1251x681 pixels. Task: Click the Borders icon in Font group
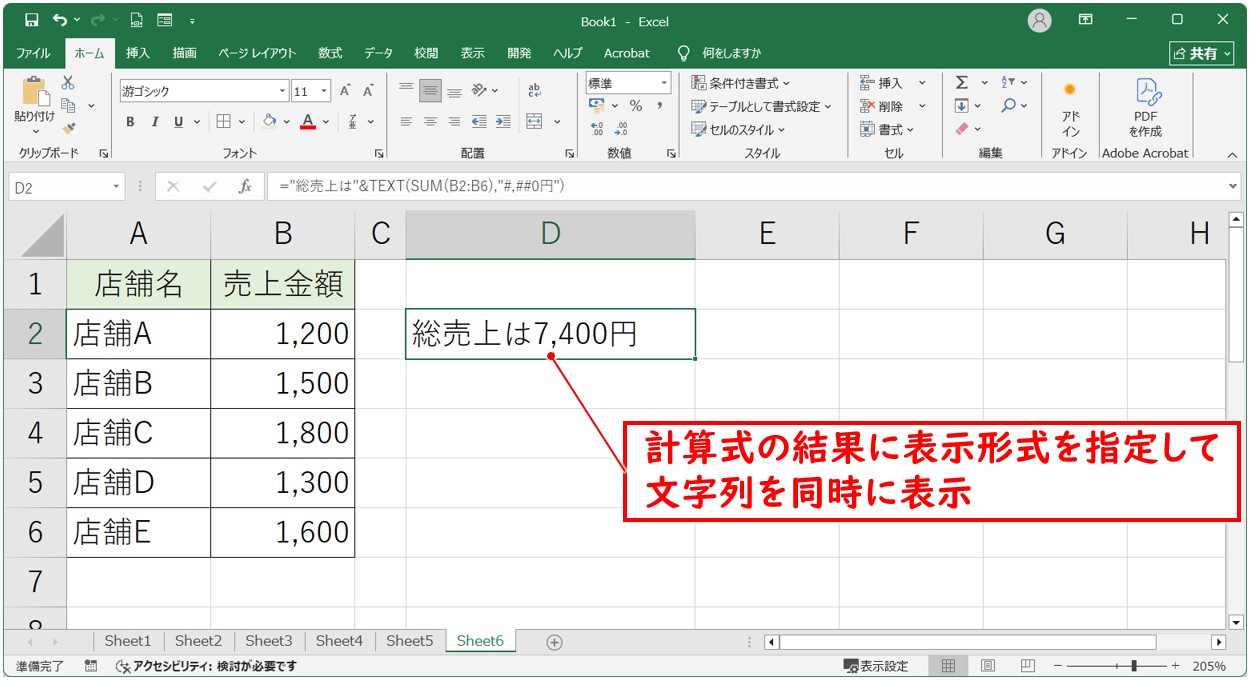coord(224,122)
